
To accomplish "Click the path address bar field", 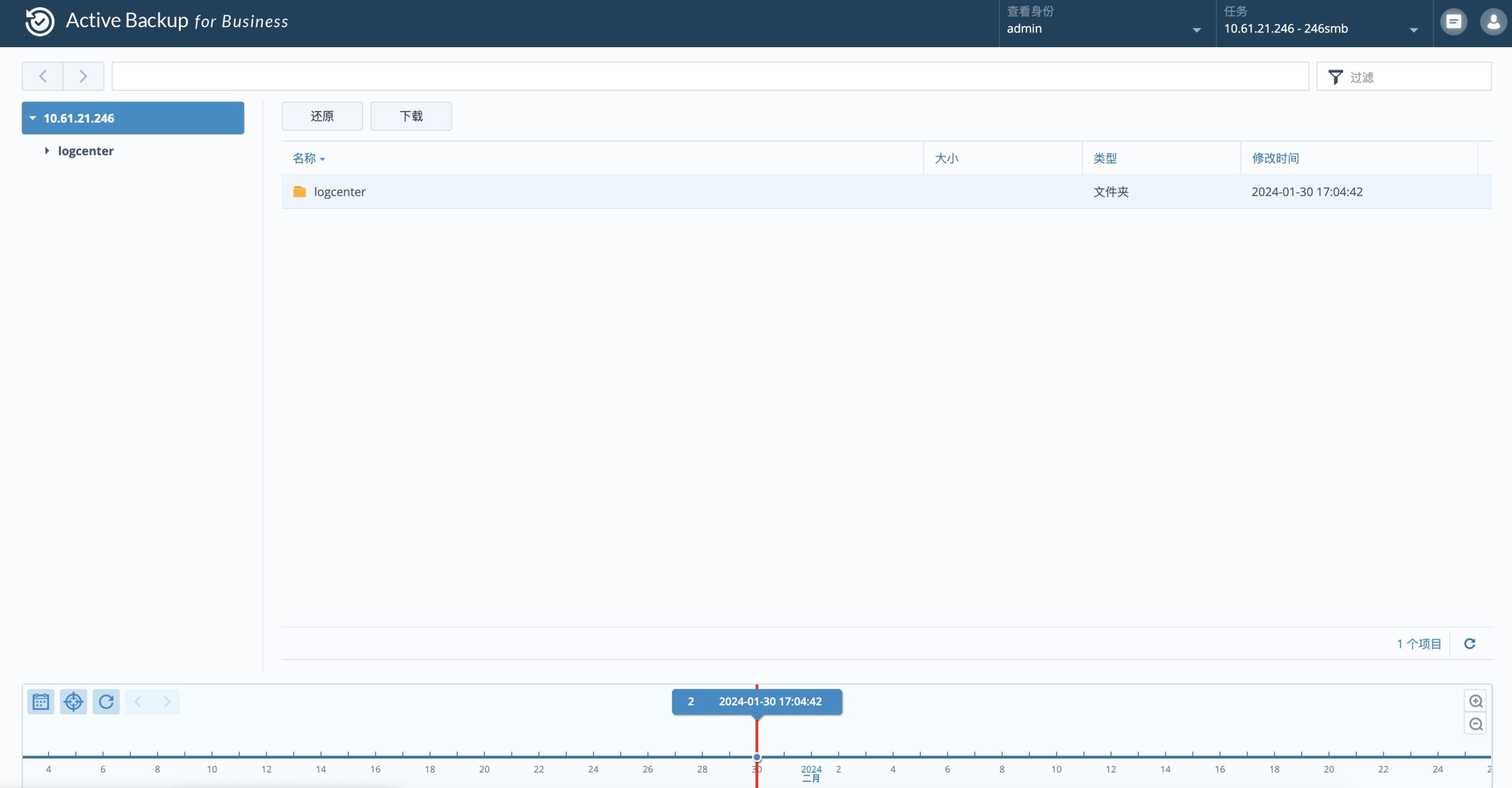I will coord(710,76).
